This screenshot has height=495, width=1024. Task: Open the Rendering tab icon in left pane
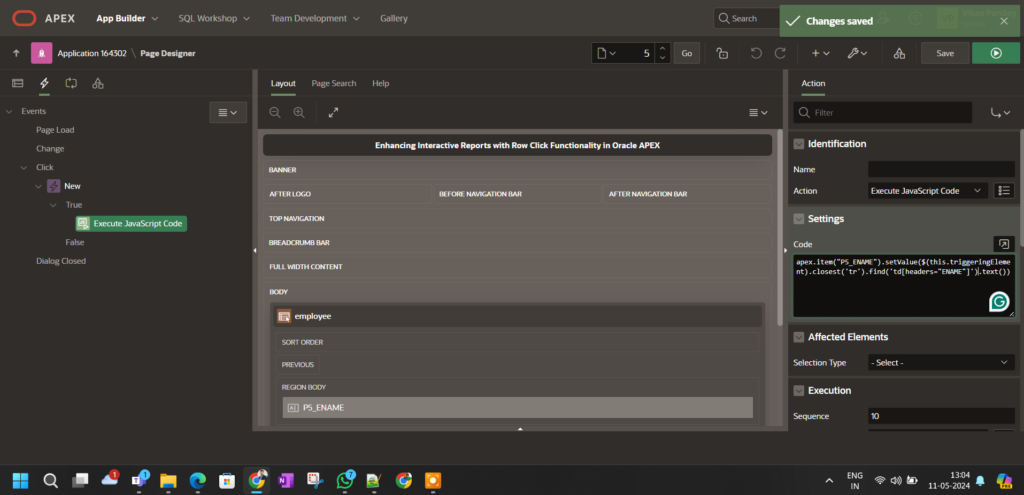(x=17, y=83)
